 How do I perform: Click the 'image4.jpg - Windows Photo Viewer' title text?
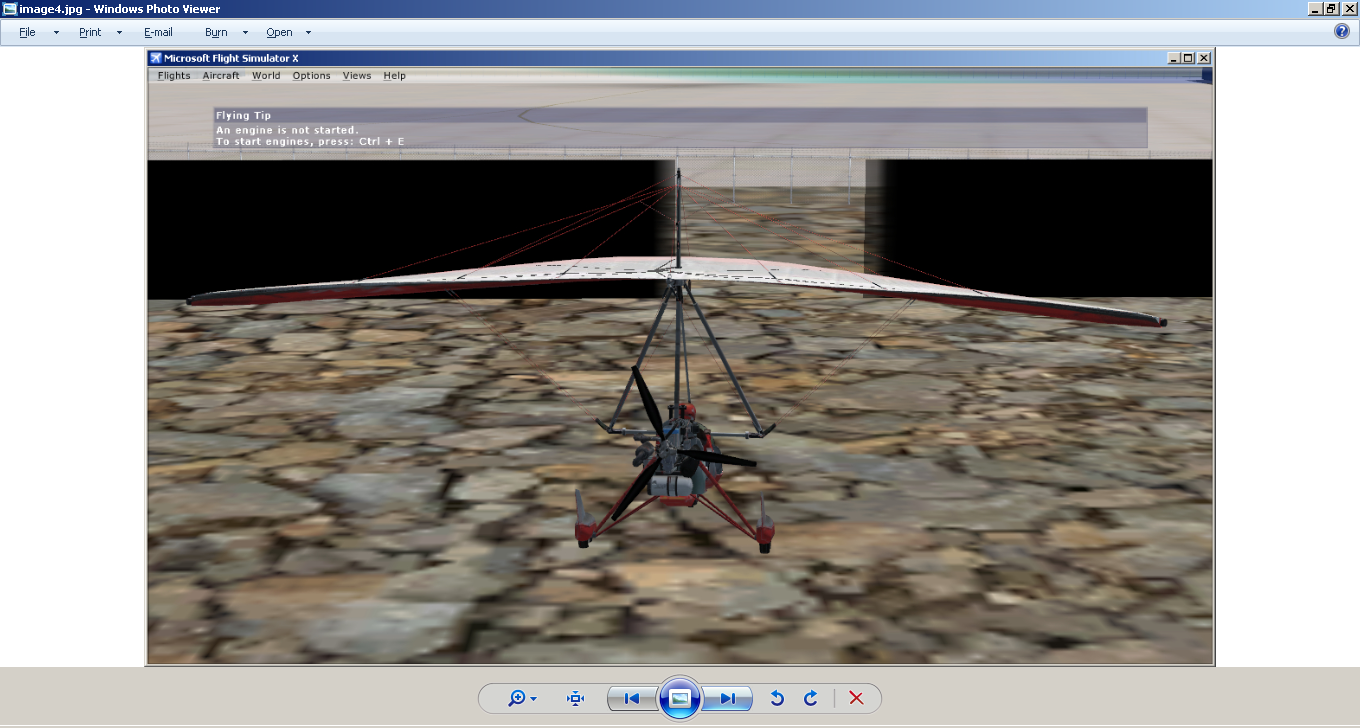120,9
